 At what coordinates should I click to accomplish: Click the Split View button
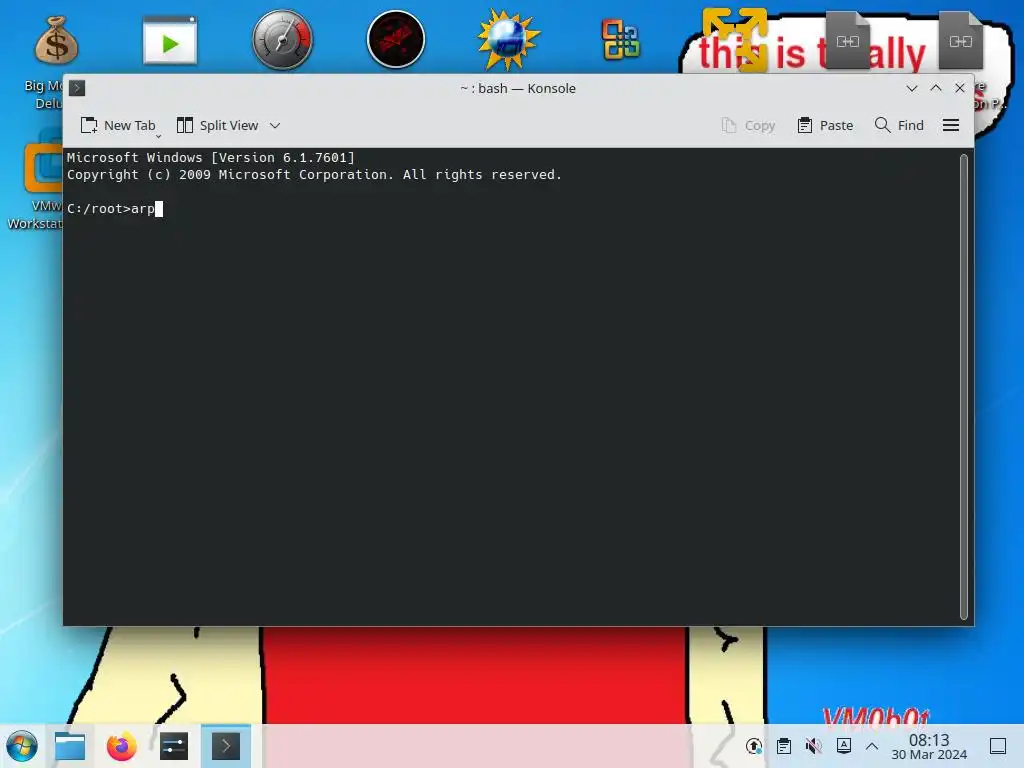tap(218, 125)
